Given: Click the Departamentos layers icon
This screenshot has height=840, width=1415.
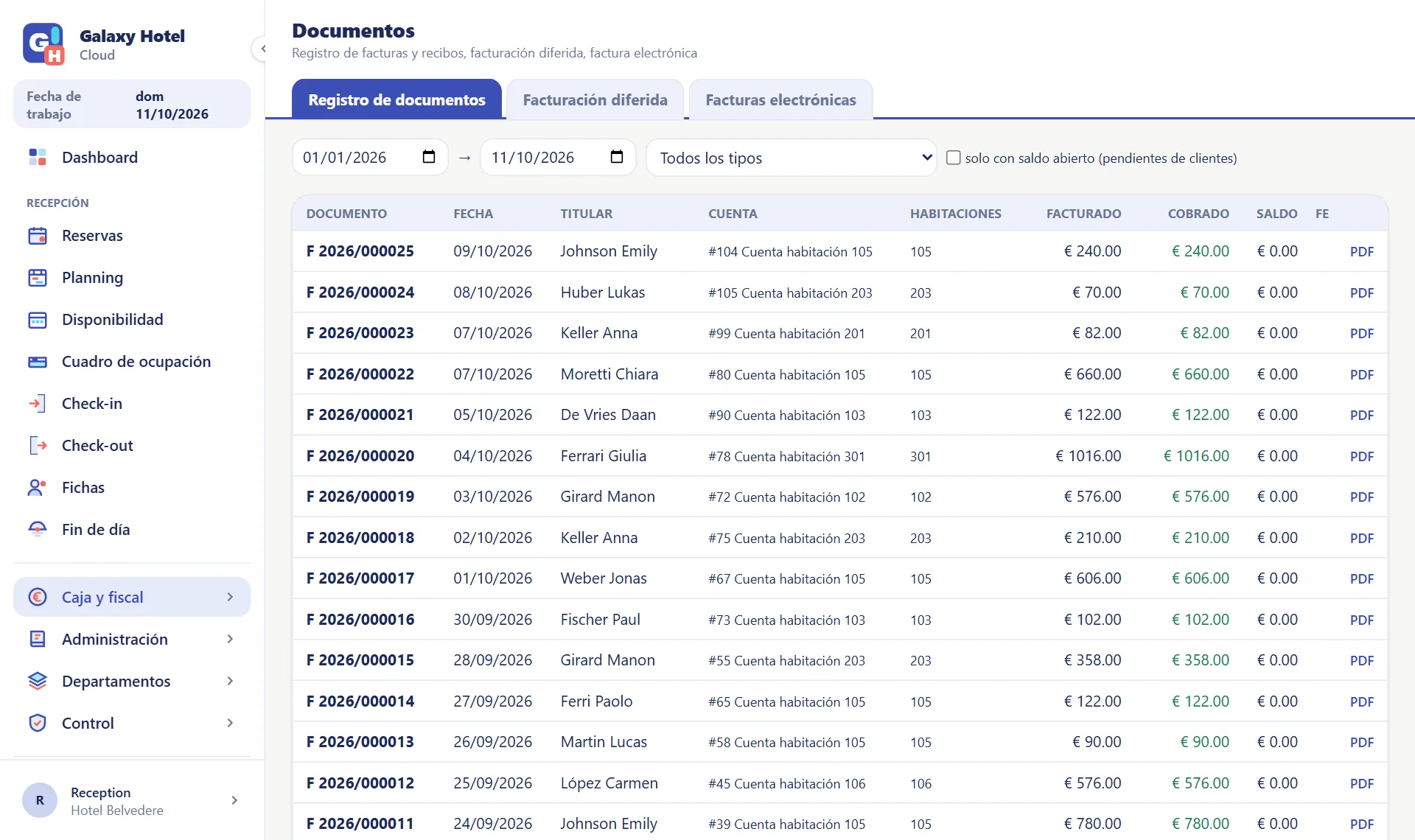Looking at the screenshot, I should click(x=38, y=682).
